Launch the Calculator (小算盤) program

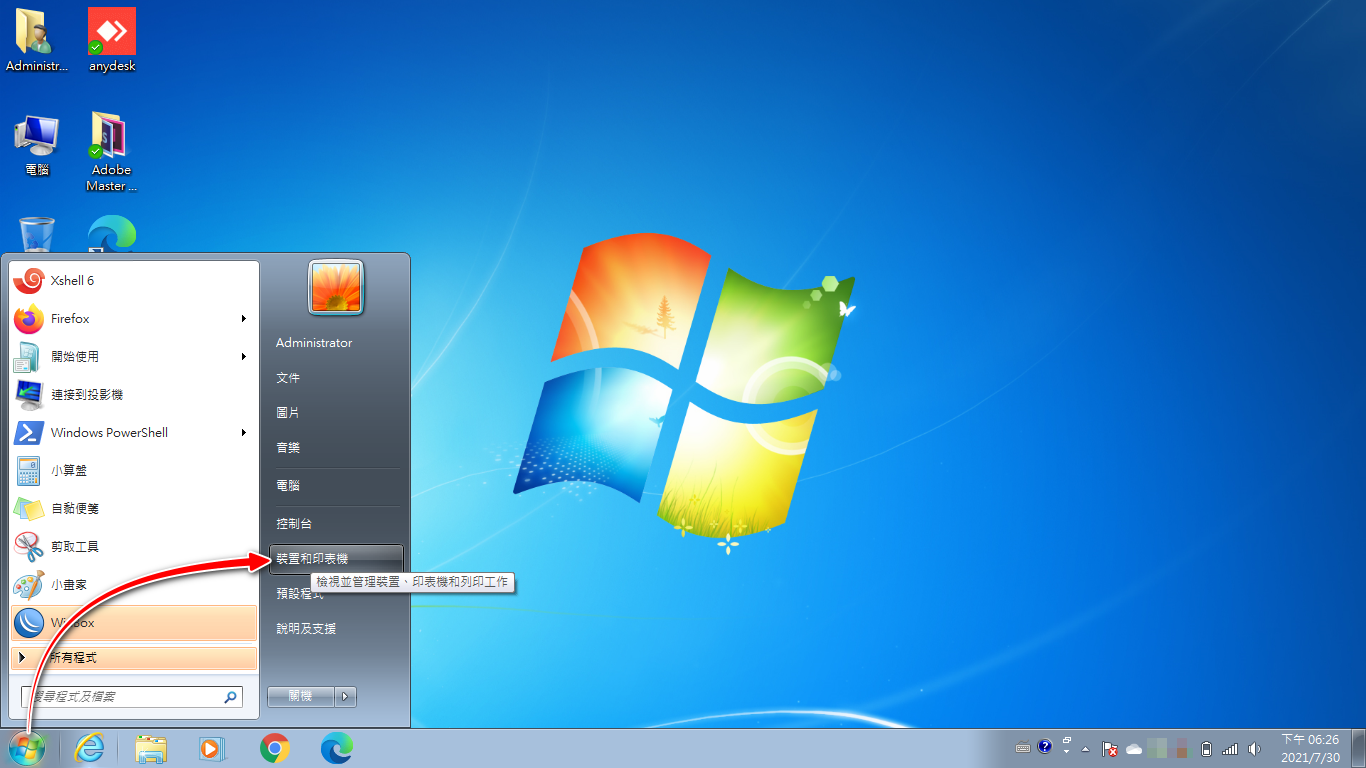(70, 471)
